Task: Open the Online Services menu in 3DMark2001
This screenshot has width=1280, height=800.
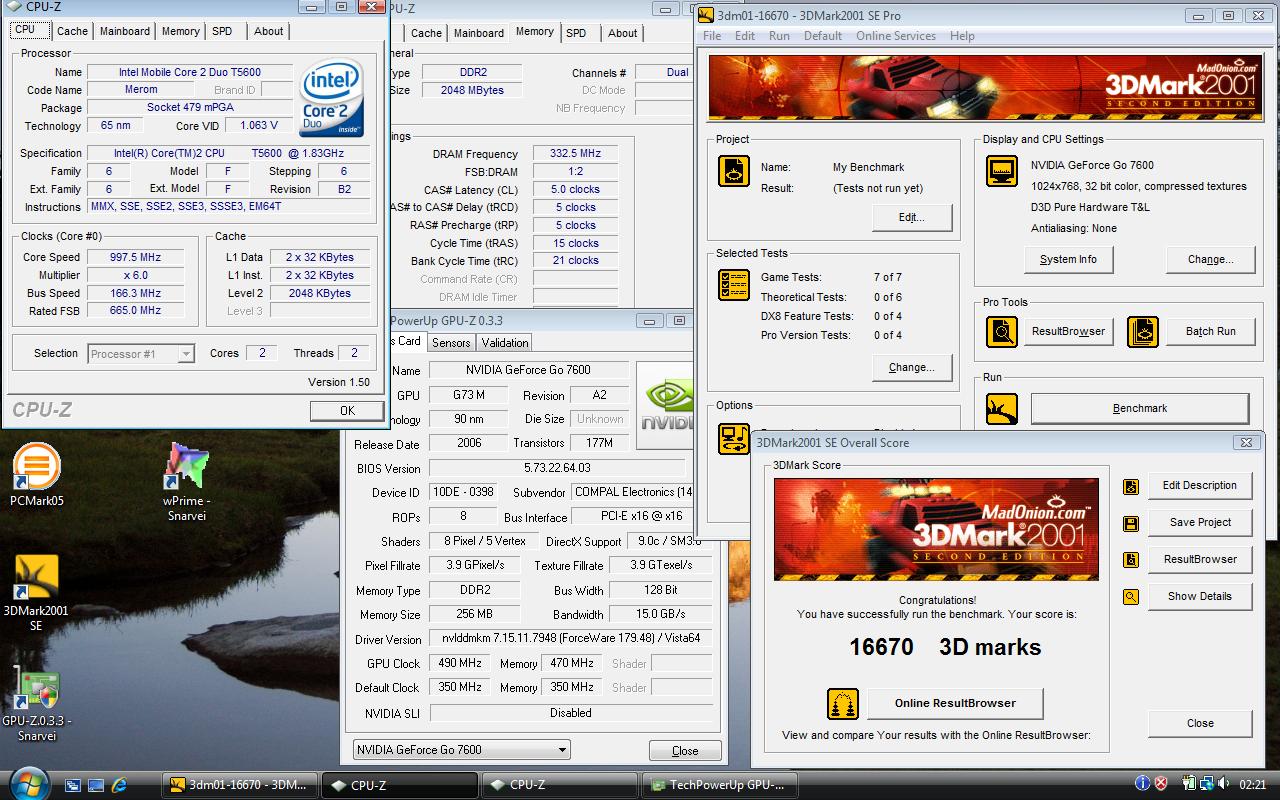Action: pos(896,36)
